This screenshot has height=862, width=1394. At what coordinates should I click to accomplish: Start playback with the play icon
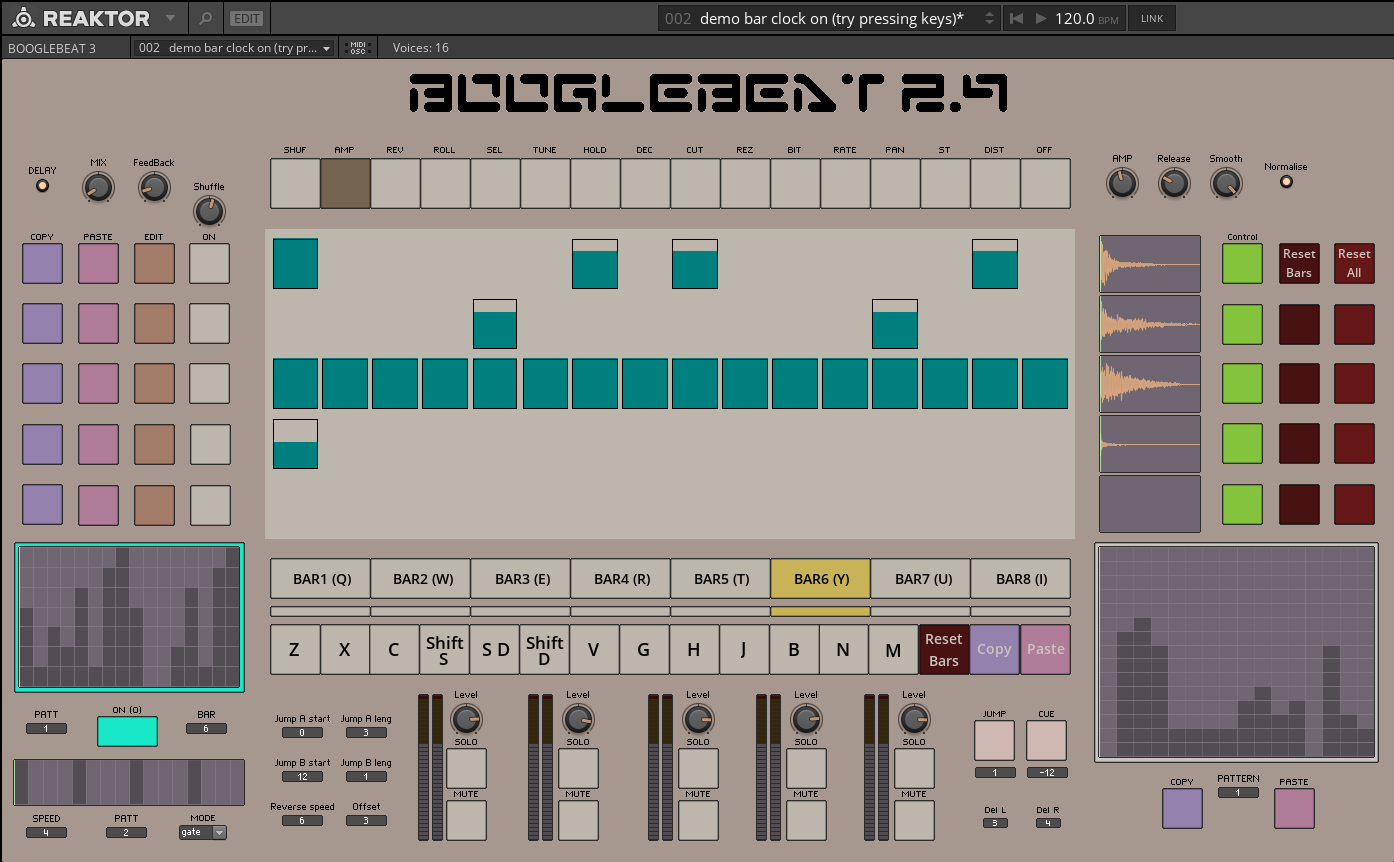tap(1041, 18)
